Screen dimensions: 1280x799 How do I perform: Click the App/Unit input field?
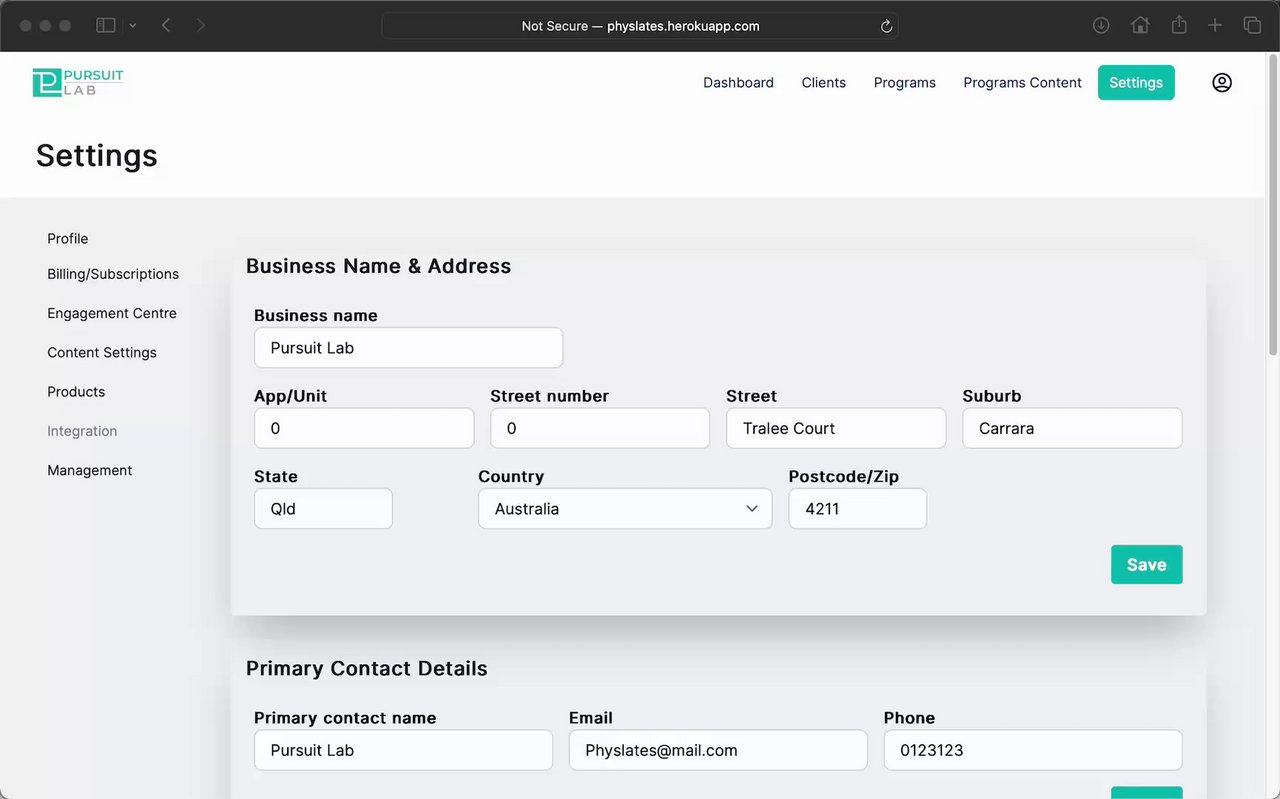coord(364,428)
